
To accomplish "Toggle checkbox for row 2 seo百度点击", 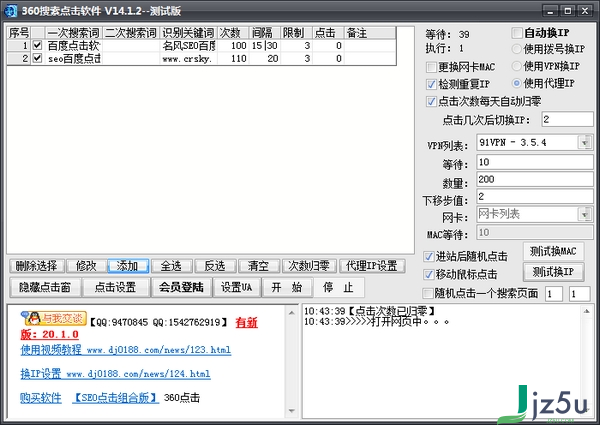I will coord(37,58).
